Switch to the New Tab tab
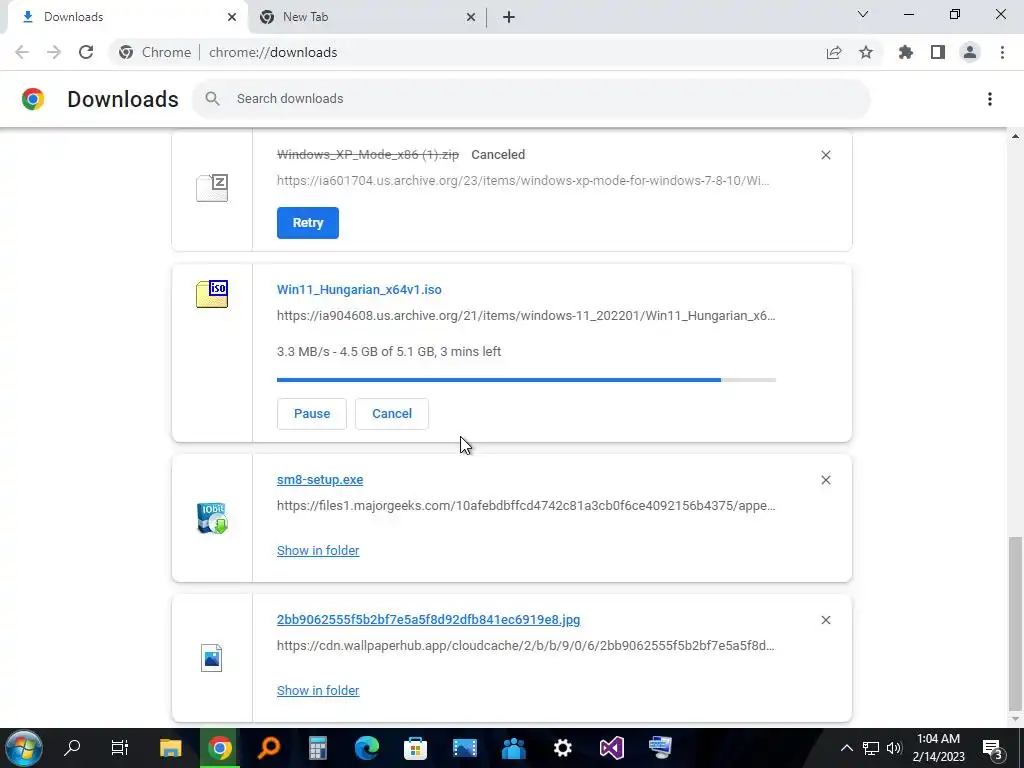This screenshot has height=768, width=1024. click(x=366, y=17)
